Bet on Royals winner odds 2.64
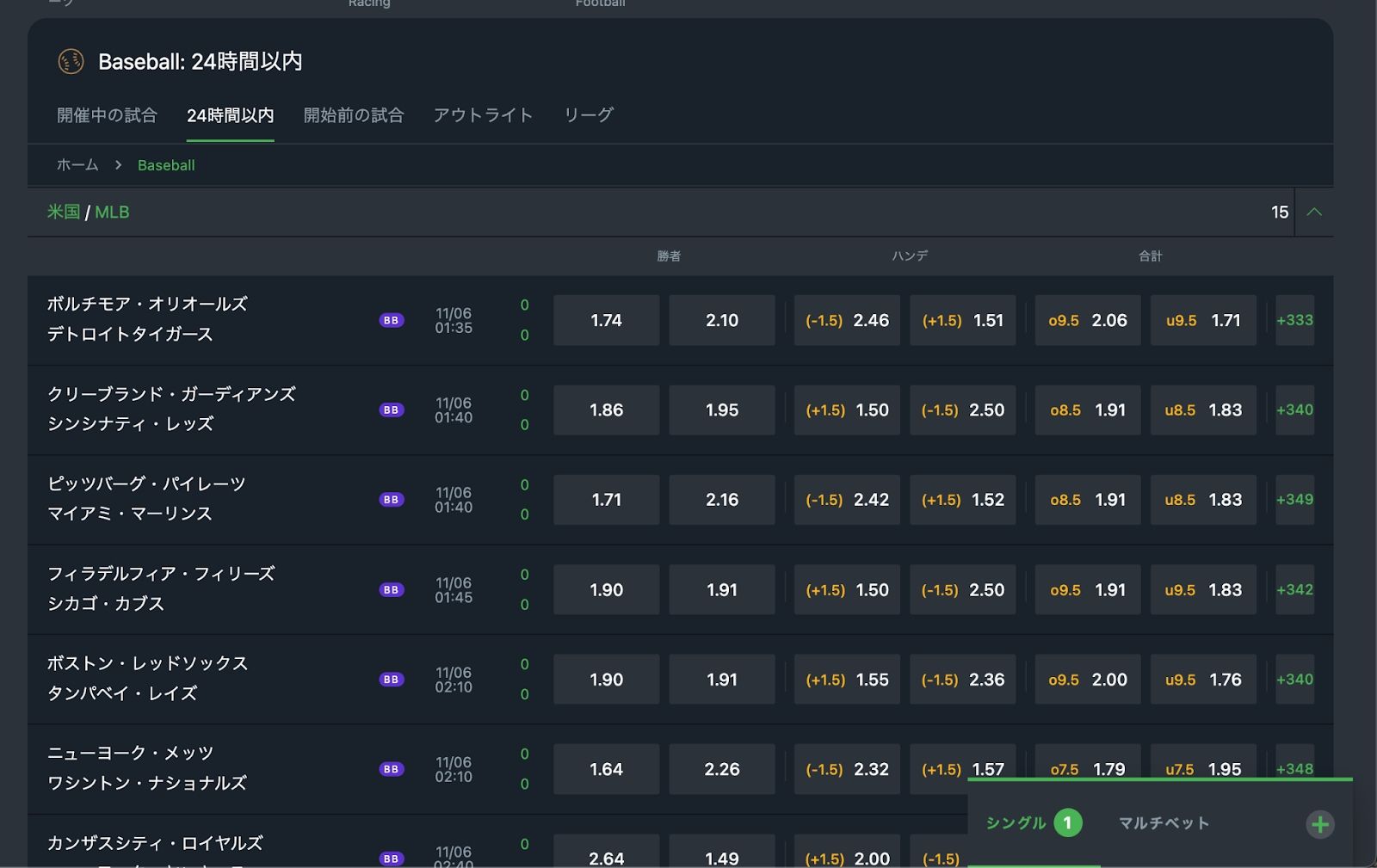 (x=606, y=851)
